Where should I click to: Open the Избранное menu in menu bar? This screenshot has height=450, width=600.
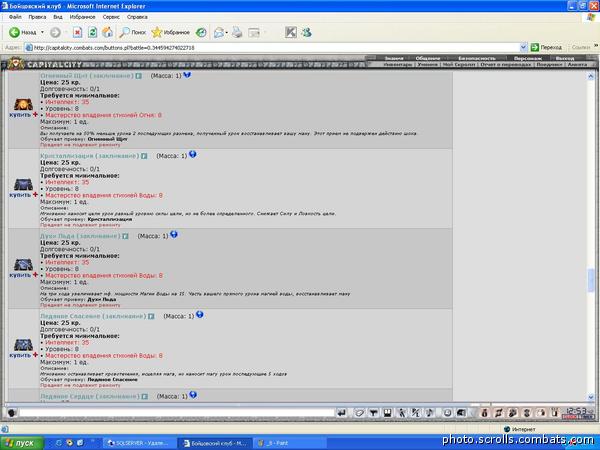click(83, 17)
